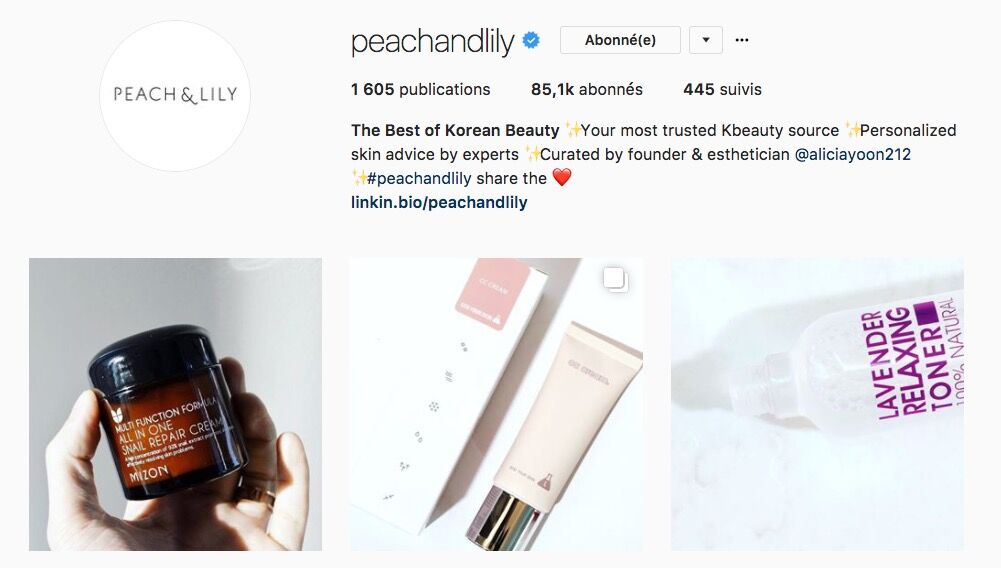The image size is (1001, 568).
Task: Click the red heart emoji in bio
Action: [562, 177]
